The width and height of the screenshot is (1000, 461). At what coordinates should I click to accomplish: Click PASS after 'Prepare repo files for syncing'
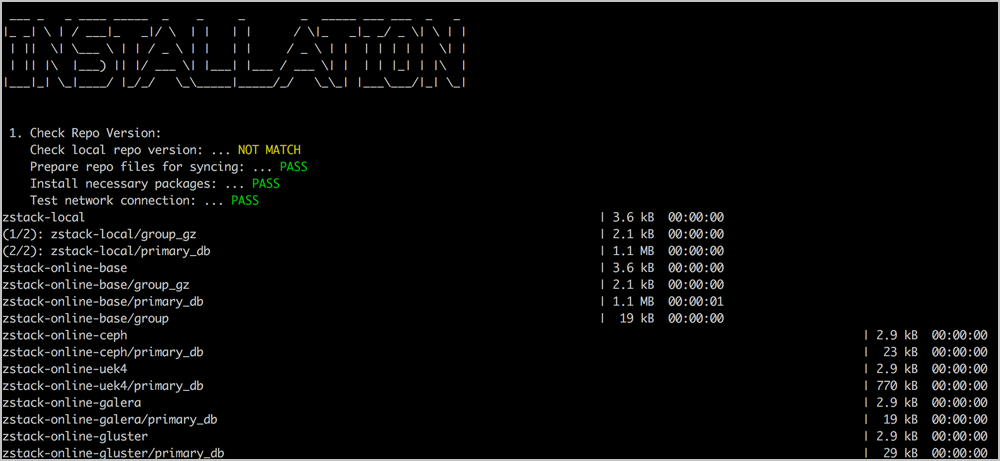tap(293, 167)
